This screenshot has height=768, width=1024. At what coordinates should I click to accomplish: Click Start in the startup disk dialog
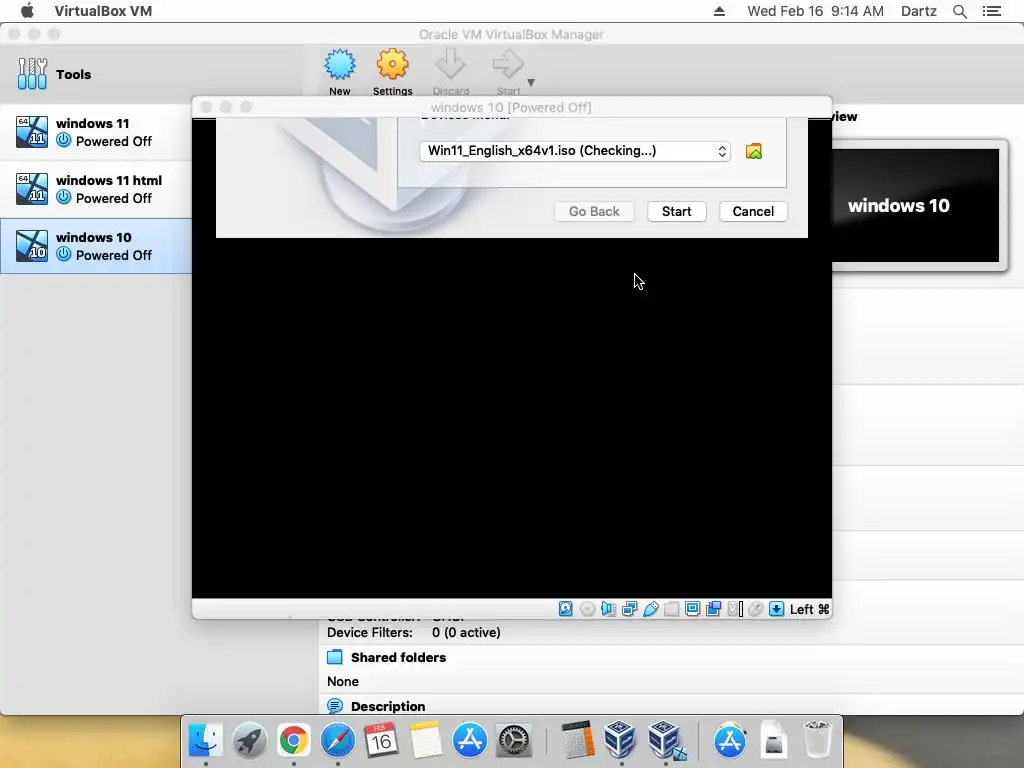click(677, 212)
